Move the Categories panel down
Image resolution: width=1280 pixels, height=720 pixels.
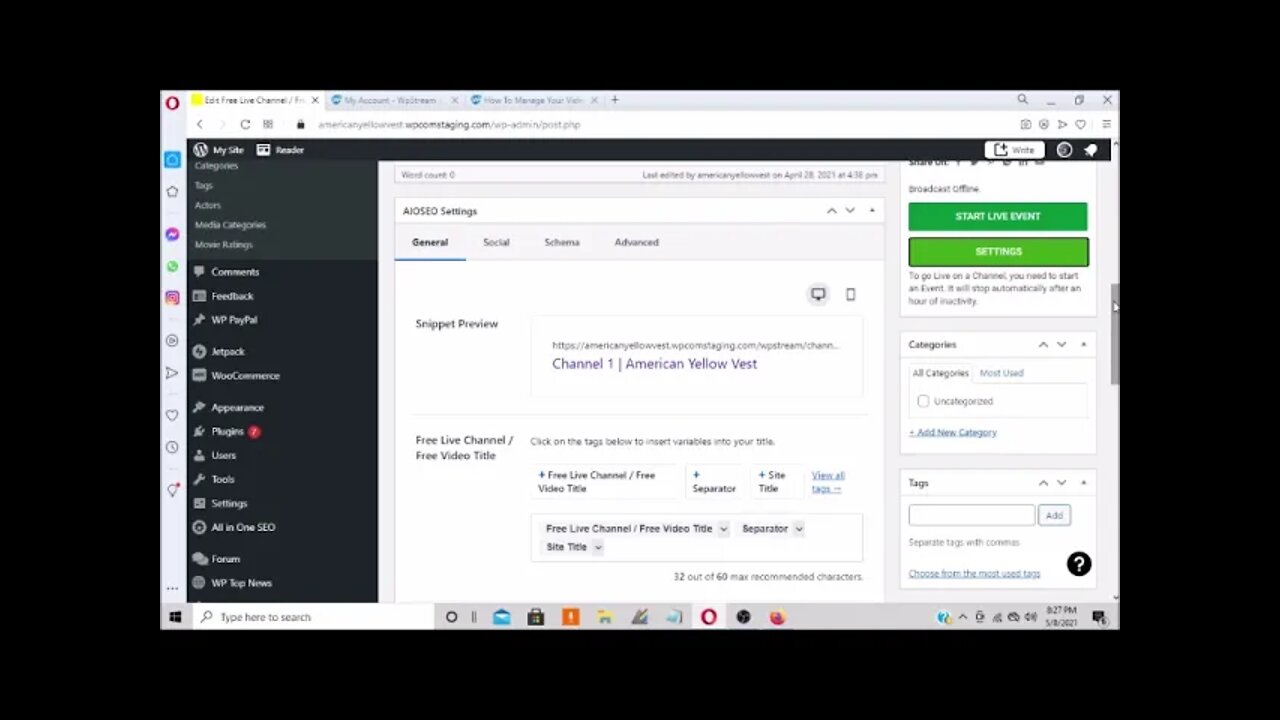(1062, 345)
